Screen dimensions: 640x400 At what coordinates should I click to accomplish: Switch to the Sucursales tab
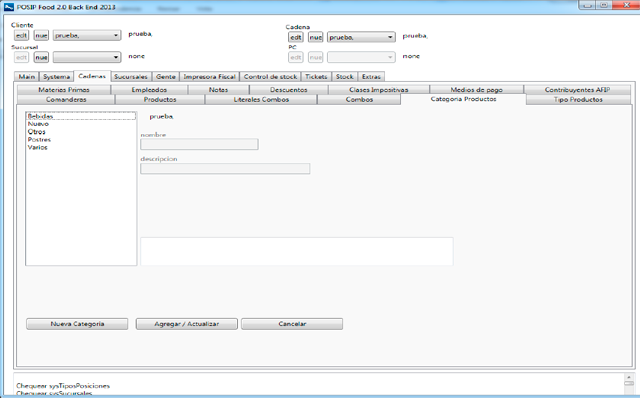[x=131, y=76]
